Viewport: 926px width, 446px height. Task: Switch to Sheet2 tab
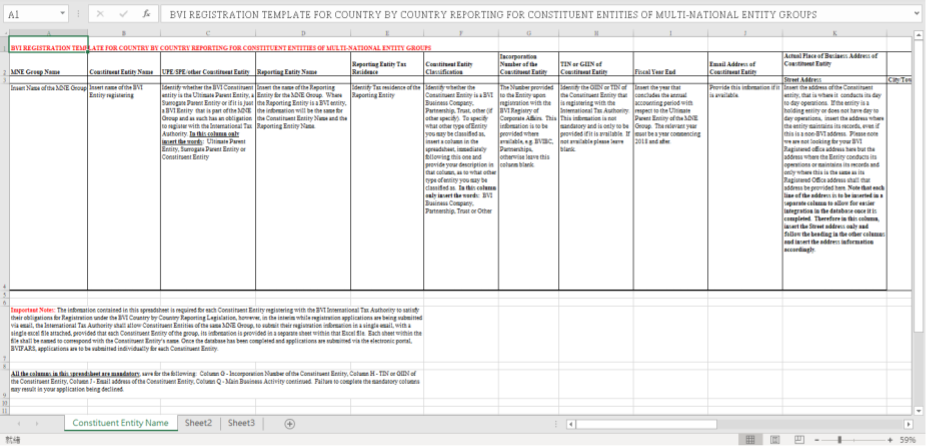[x=198, y=423]
